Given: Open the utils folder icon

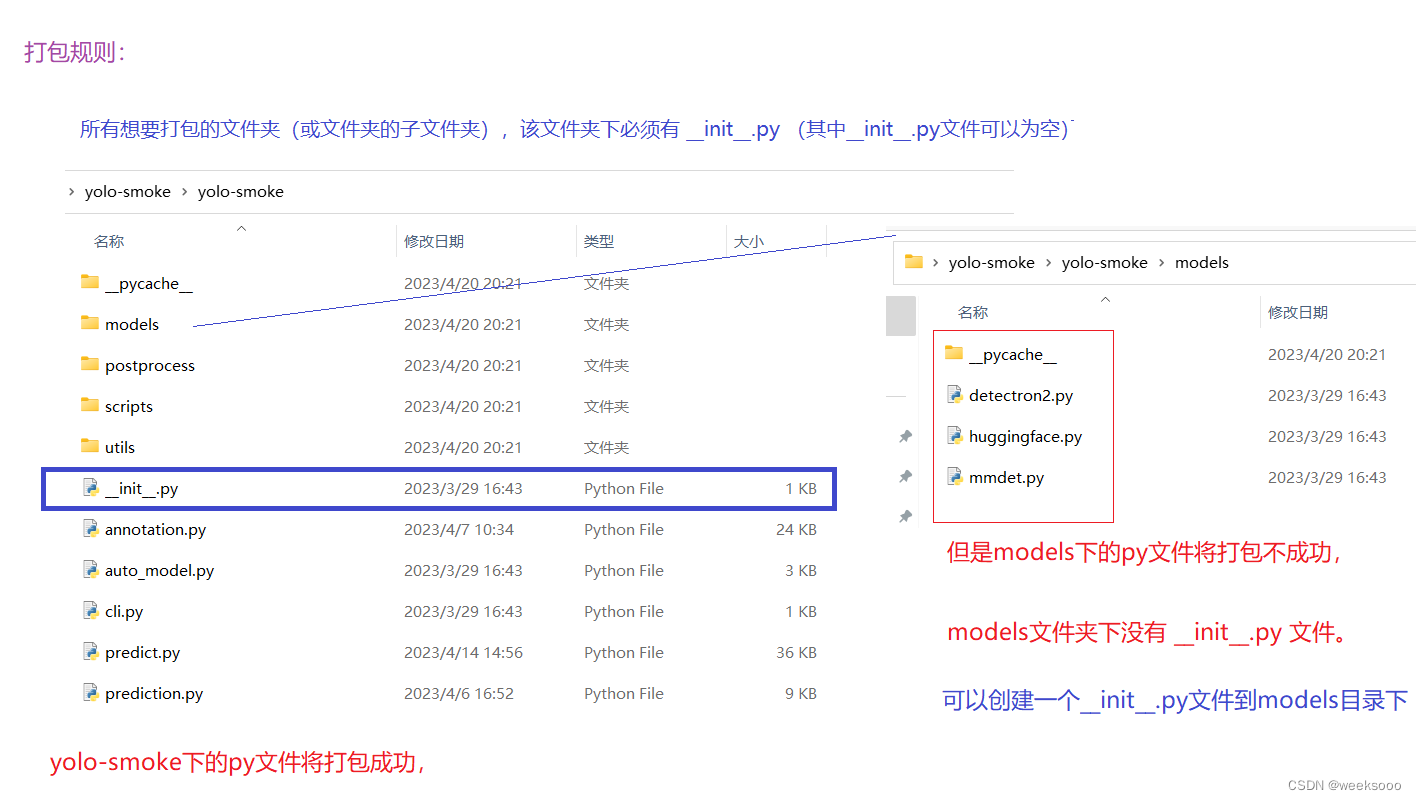Looking at the screenshot, I should coord(90,446).
